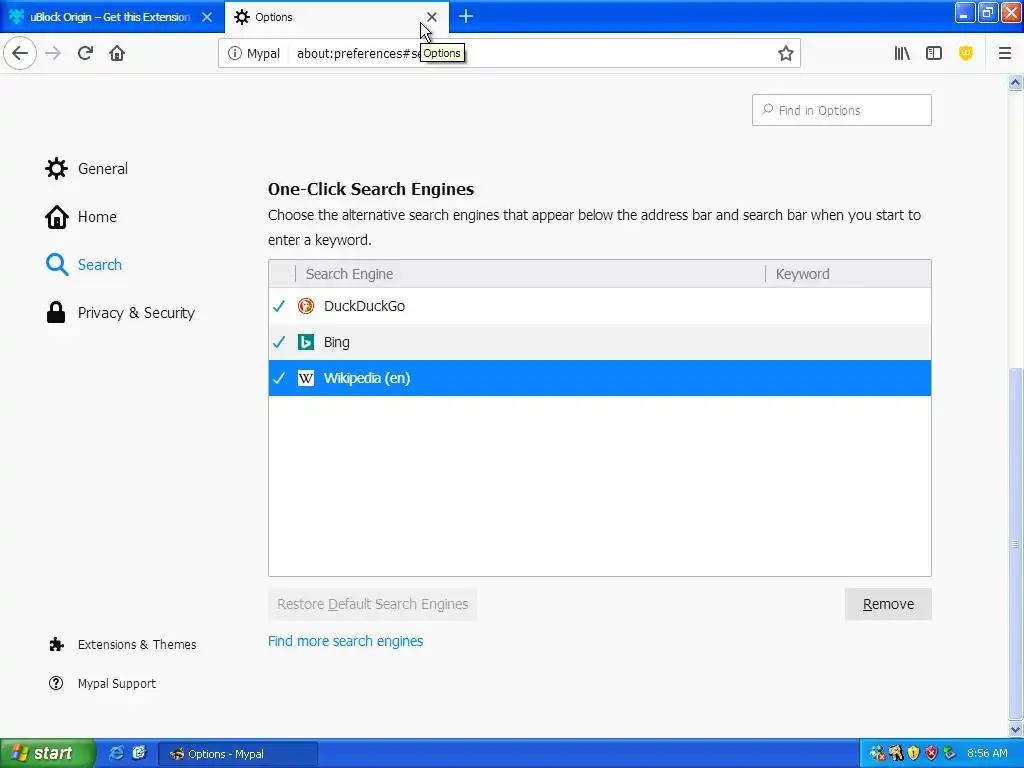
Task: Open the Windows start menu
Action: point(47,754)
